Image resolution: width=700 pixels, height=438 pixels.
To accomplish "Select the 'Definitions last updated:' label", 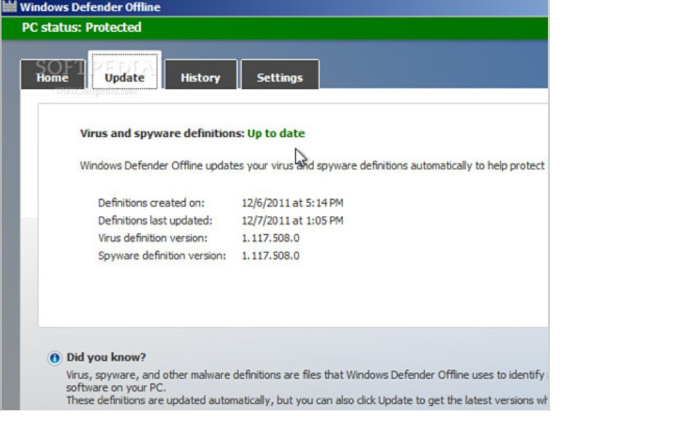I will (x=155, y=221).
